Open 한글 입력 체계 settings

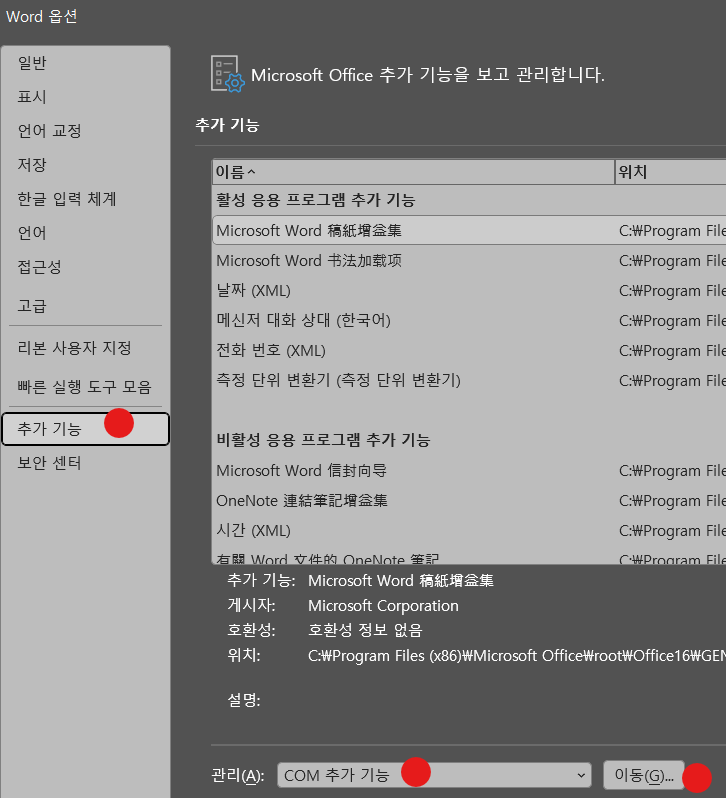(x=85, y=199)
